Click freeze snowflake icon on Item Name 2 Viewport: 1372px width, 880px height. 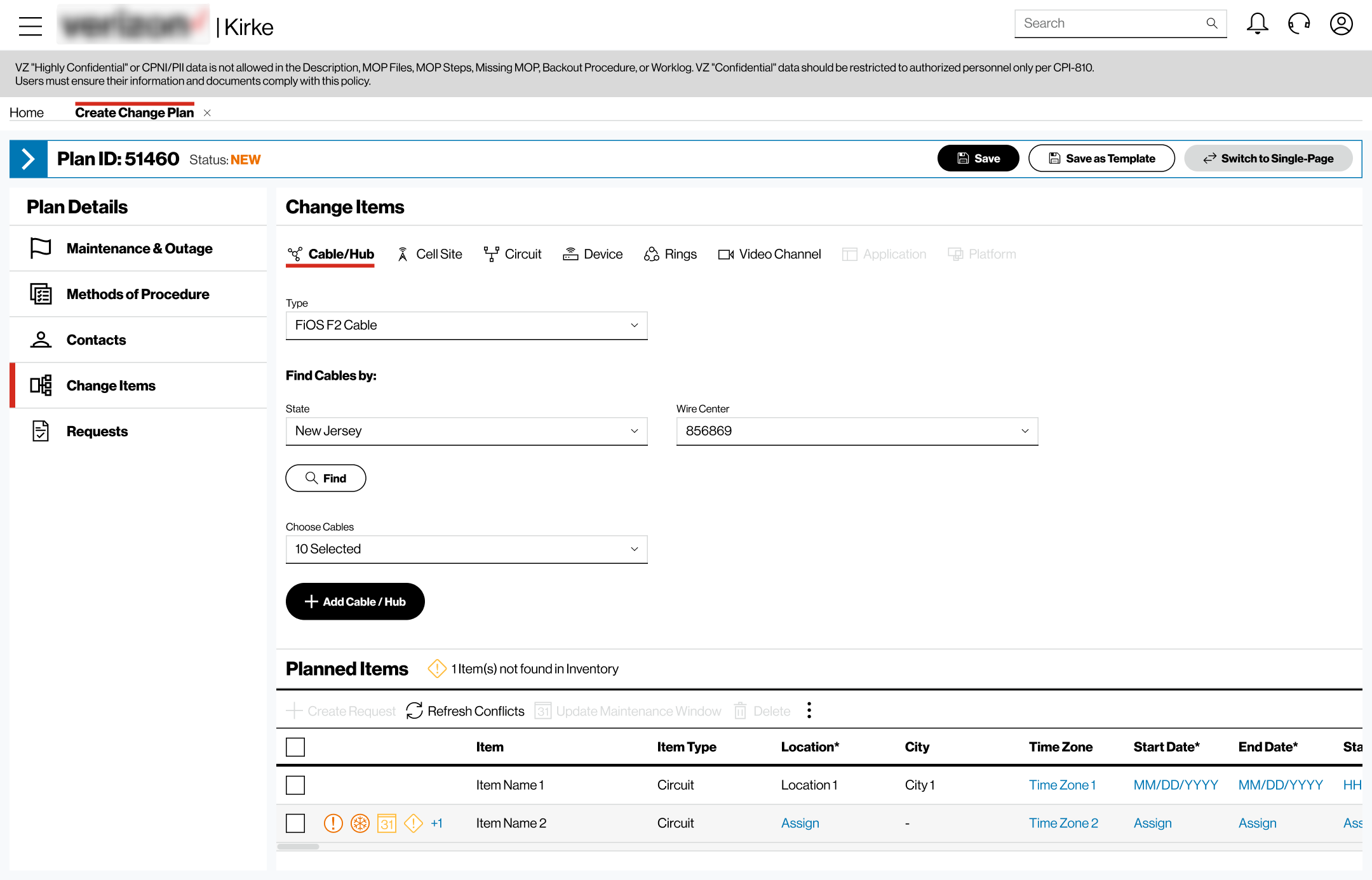click(x=360, y=823)
